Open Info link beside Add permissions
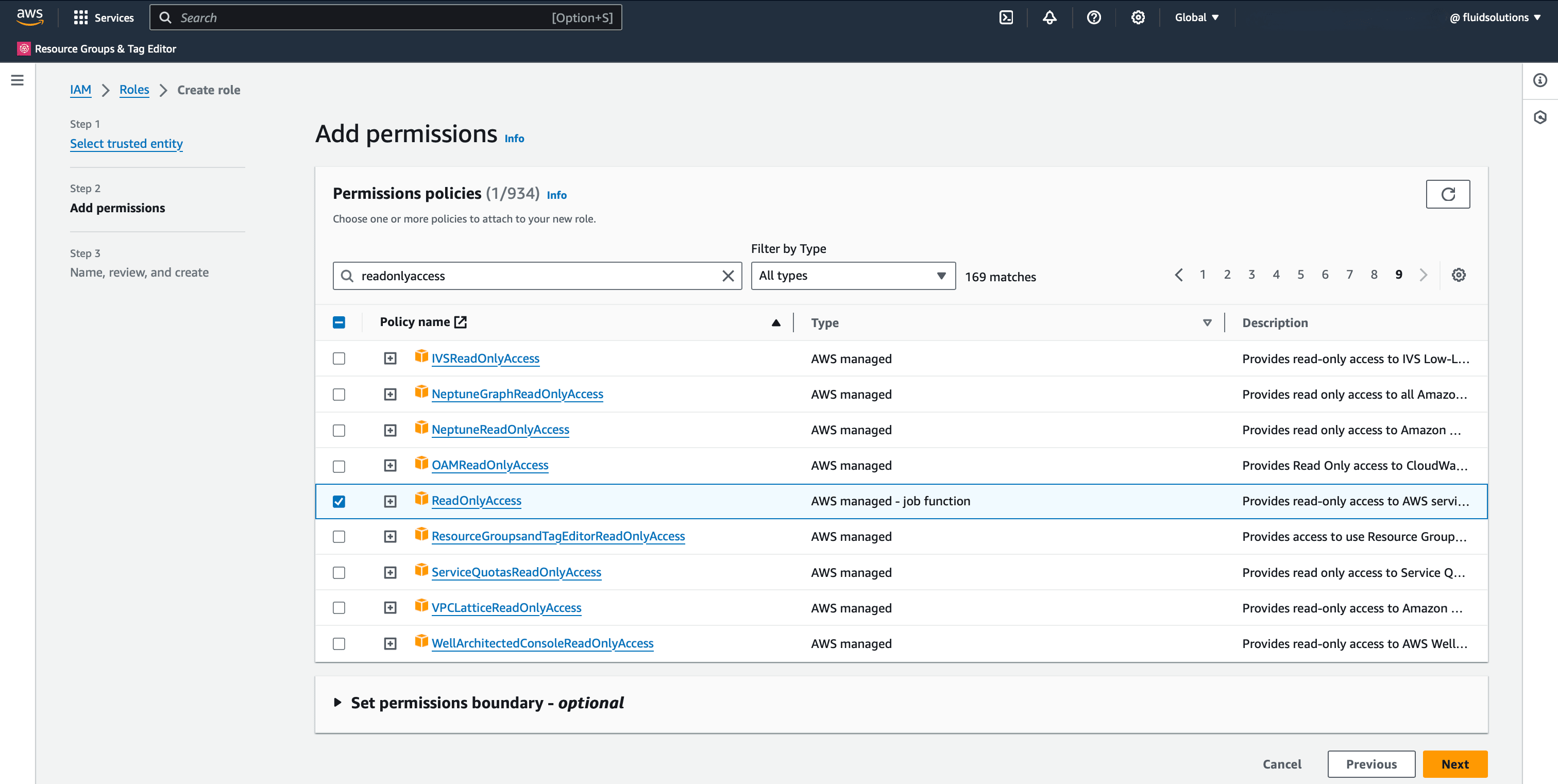 tap(514, 139)
